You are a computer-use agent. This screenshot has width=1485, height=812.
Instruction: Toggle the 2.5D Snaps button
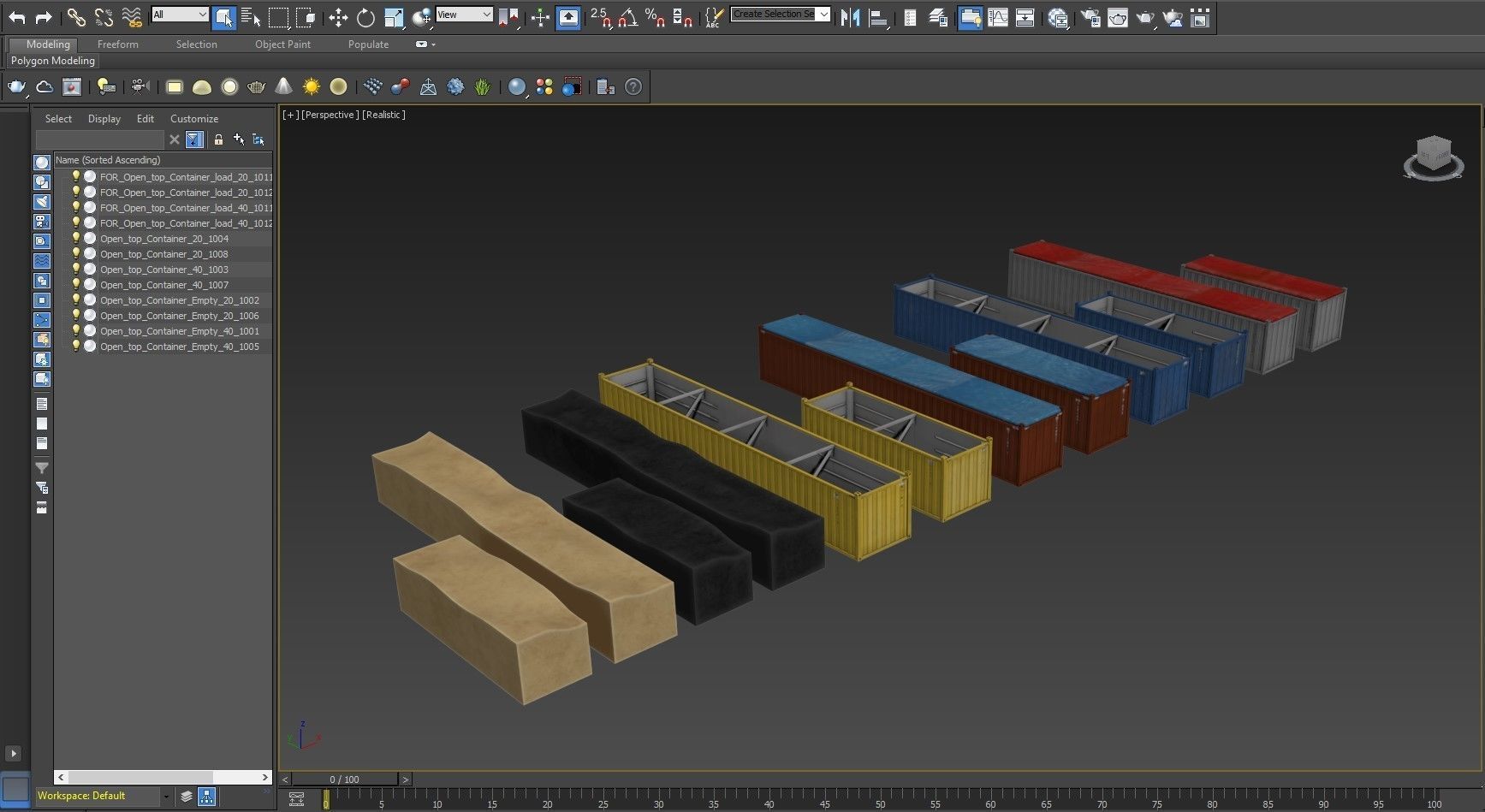pyautogui.click(x=601, y=17)
